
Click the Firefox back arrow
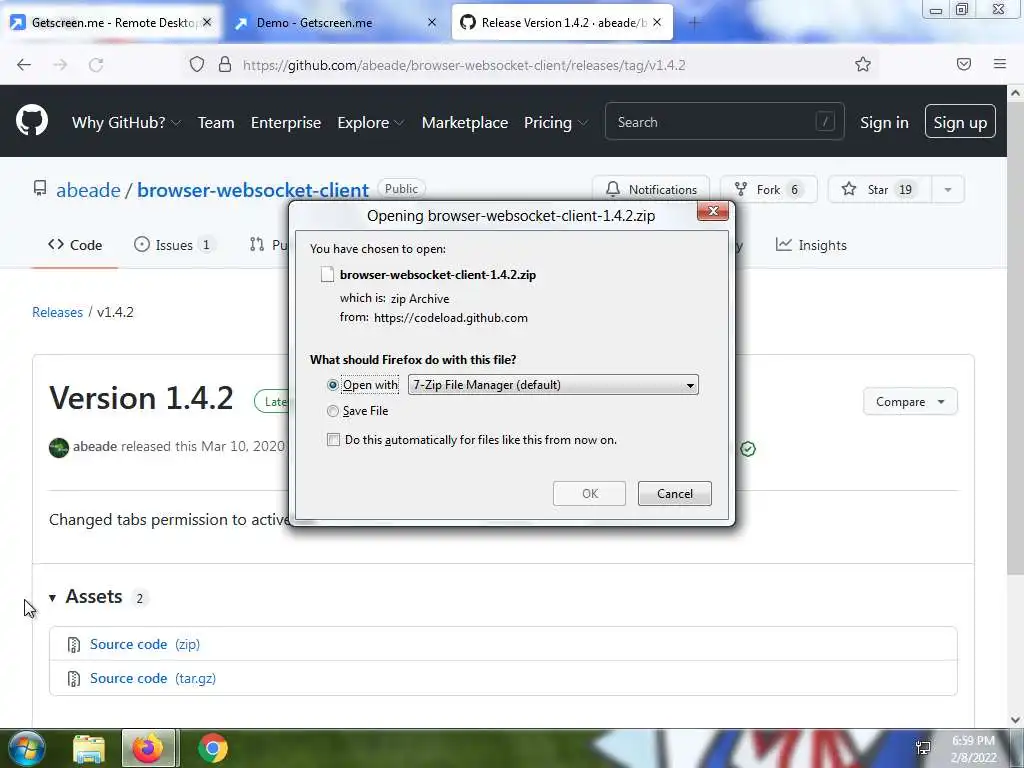(24, 65)
